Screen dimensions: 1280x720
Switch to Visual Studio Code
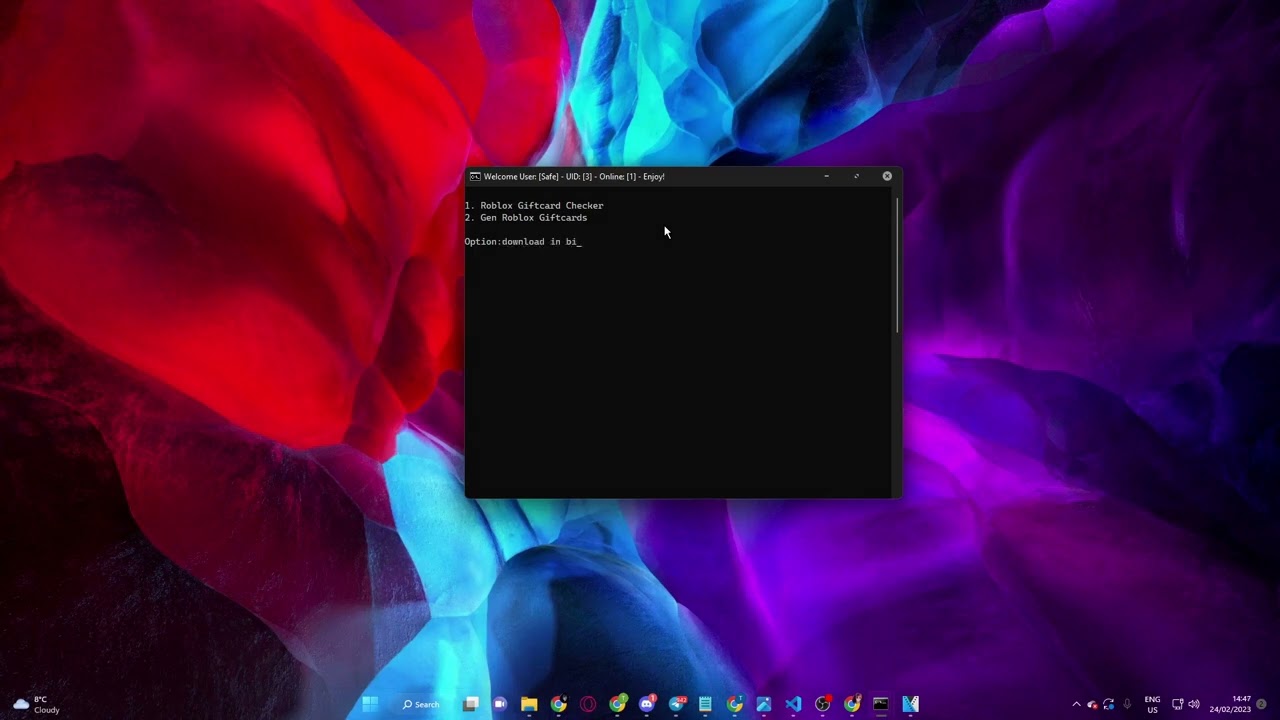[x=793, y=704]
